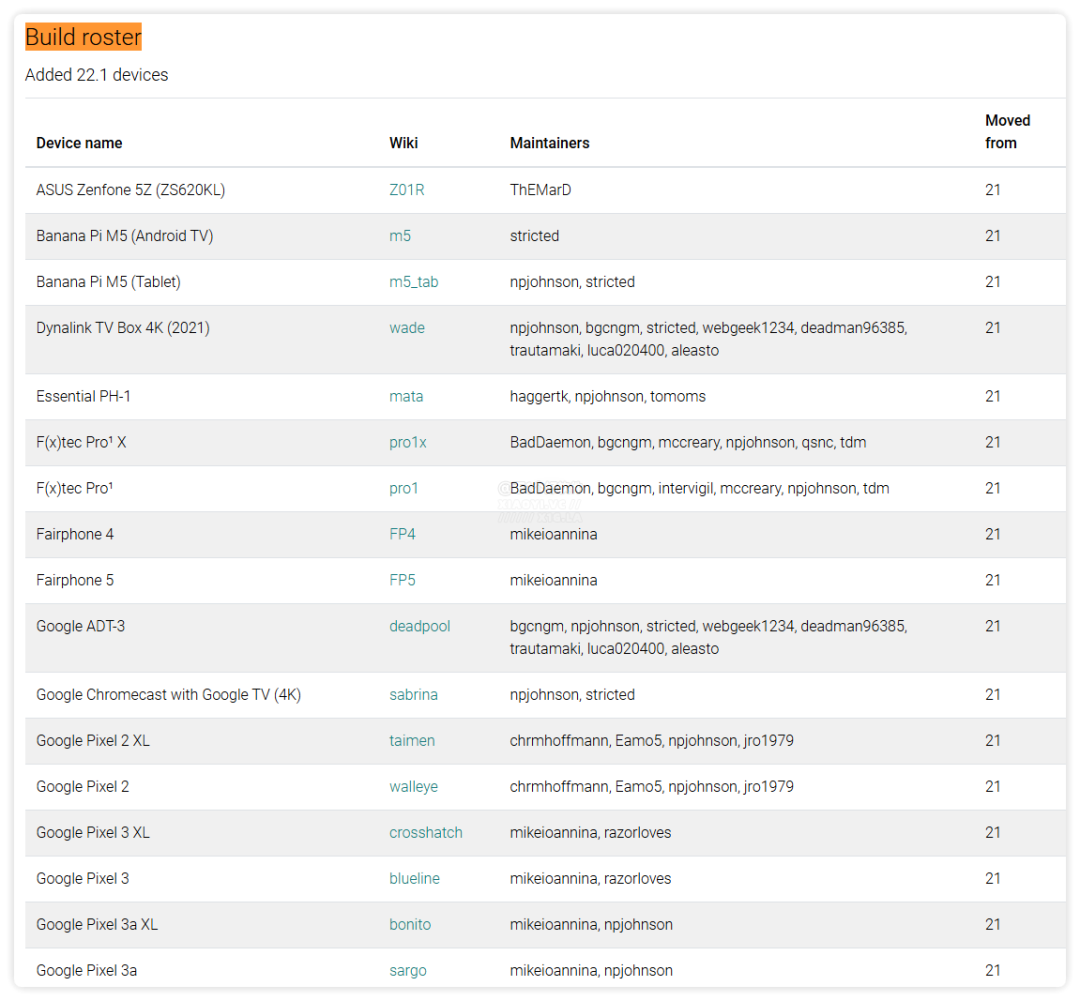The height and width of the screenshot is (1001, 1080).
Task: Open the bonito wiki link
Action: point(410,924)
